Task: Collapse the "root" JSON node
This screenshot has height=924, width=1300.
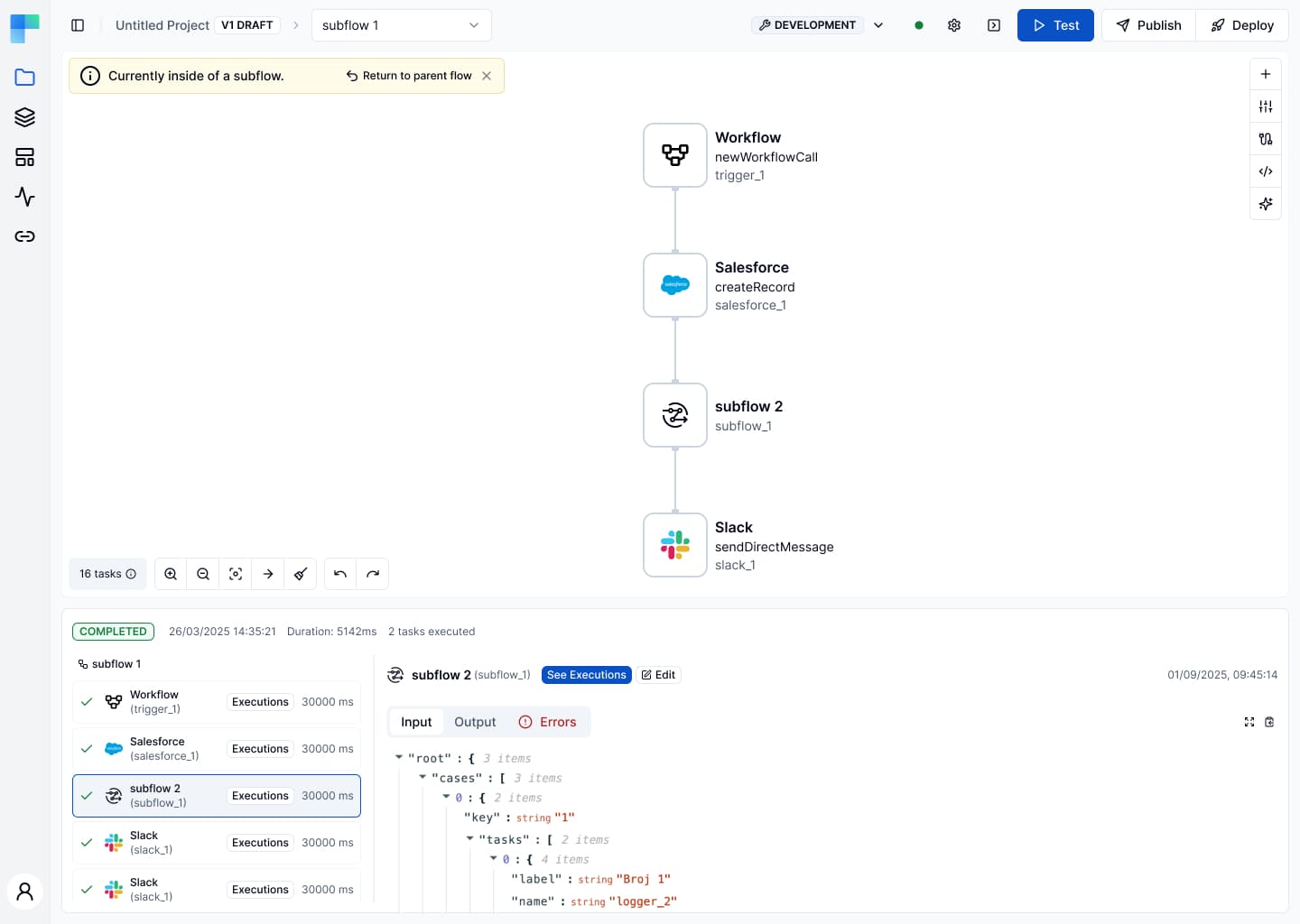Action: click(x=399, y=757)
